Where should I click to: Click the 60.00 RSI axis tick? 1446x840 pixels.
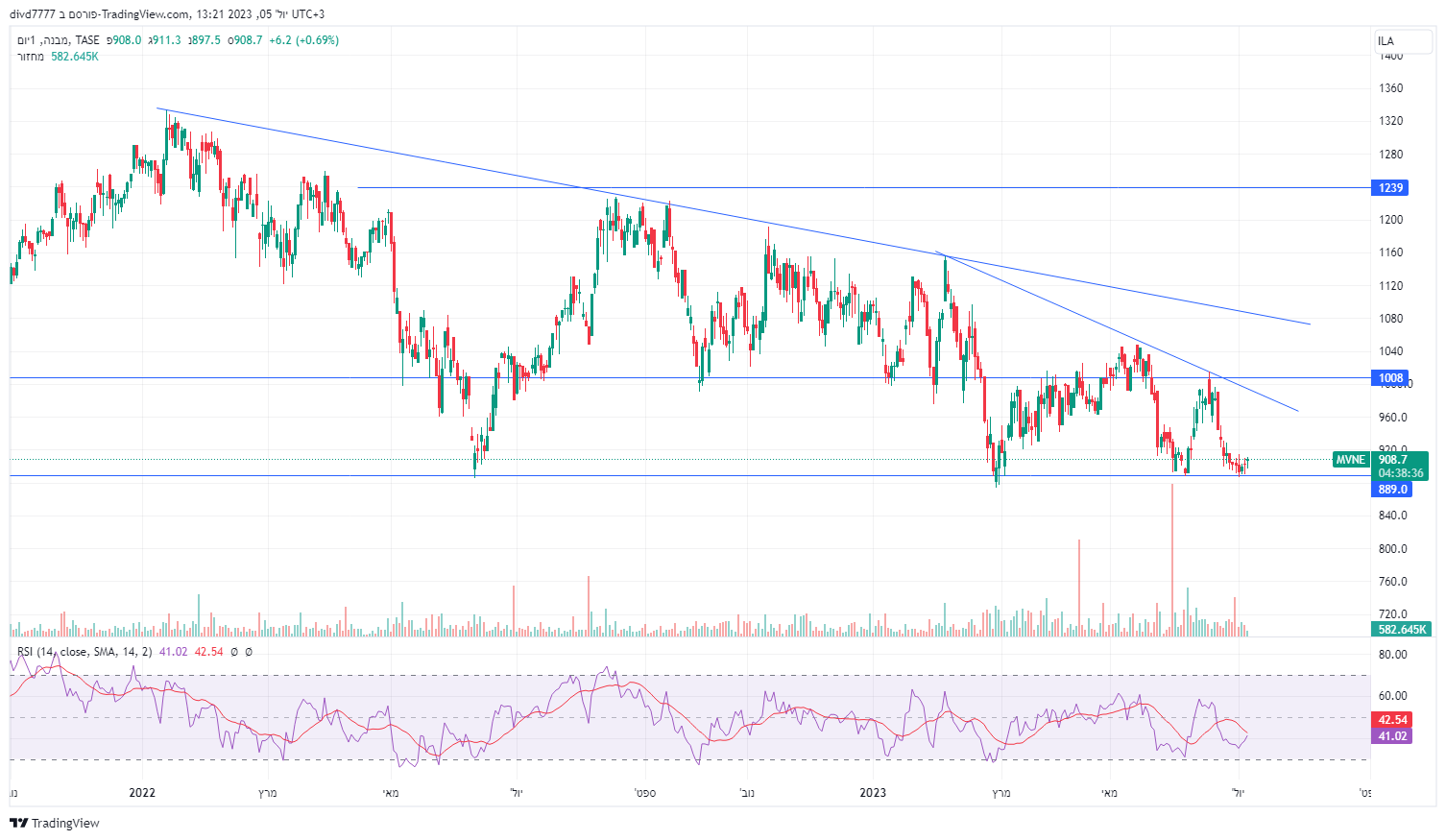1393,696
